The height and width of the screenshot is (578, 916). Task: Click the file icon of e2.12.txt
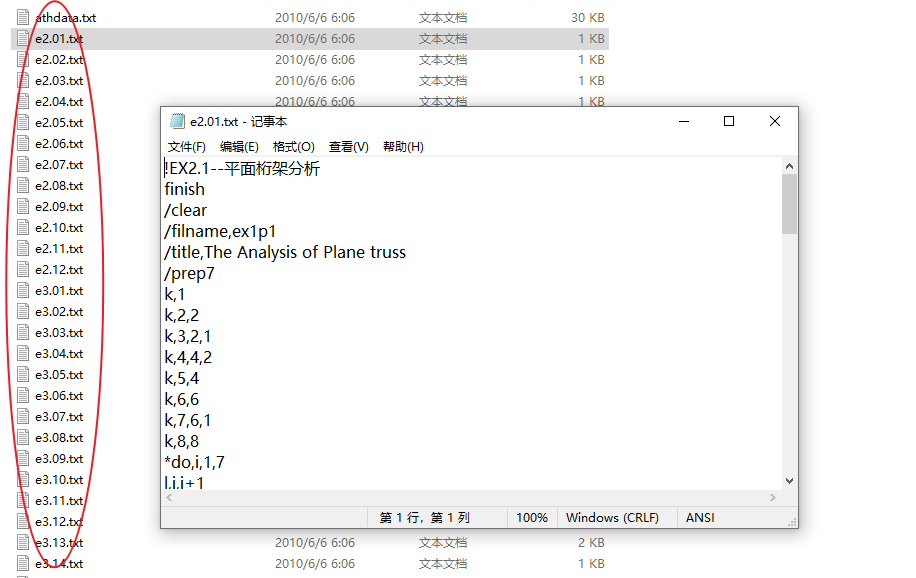coord(23,270)
